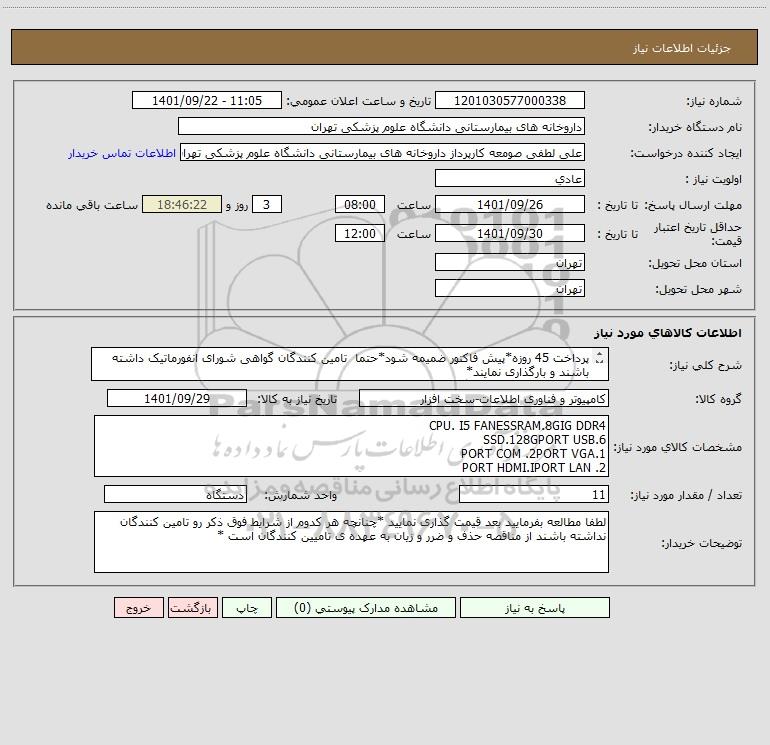
Task: Click the unit field showing دستگاه
Action: 175,495
